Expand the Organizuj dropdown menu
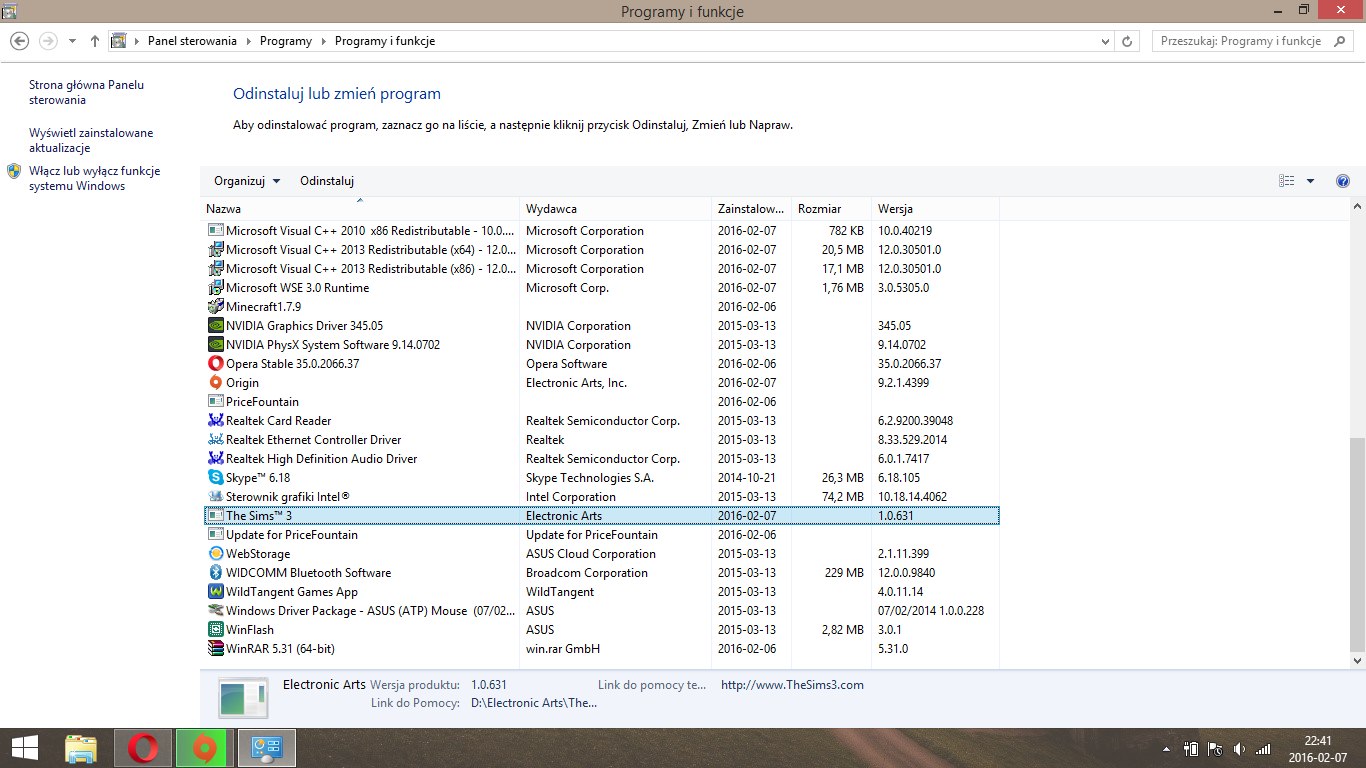This screenshot has height=768, width=1366. [x=247, y=181]
